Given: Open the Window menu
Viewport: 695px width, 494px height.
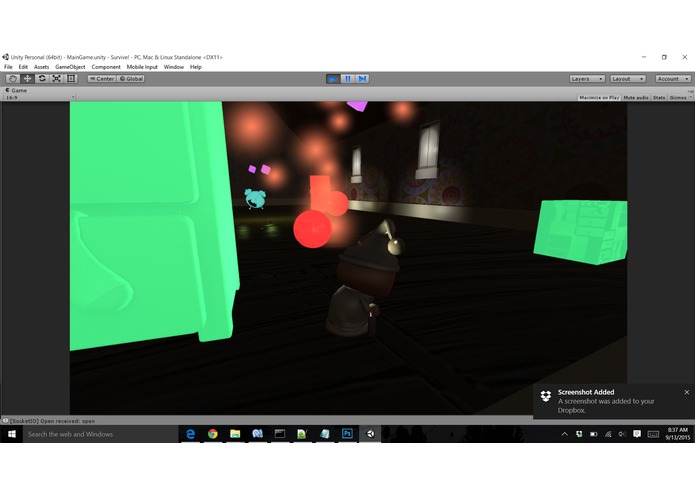Looking at the screenshot, I should 173,67.
